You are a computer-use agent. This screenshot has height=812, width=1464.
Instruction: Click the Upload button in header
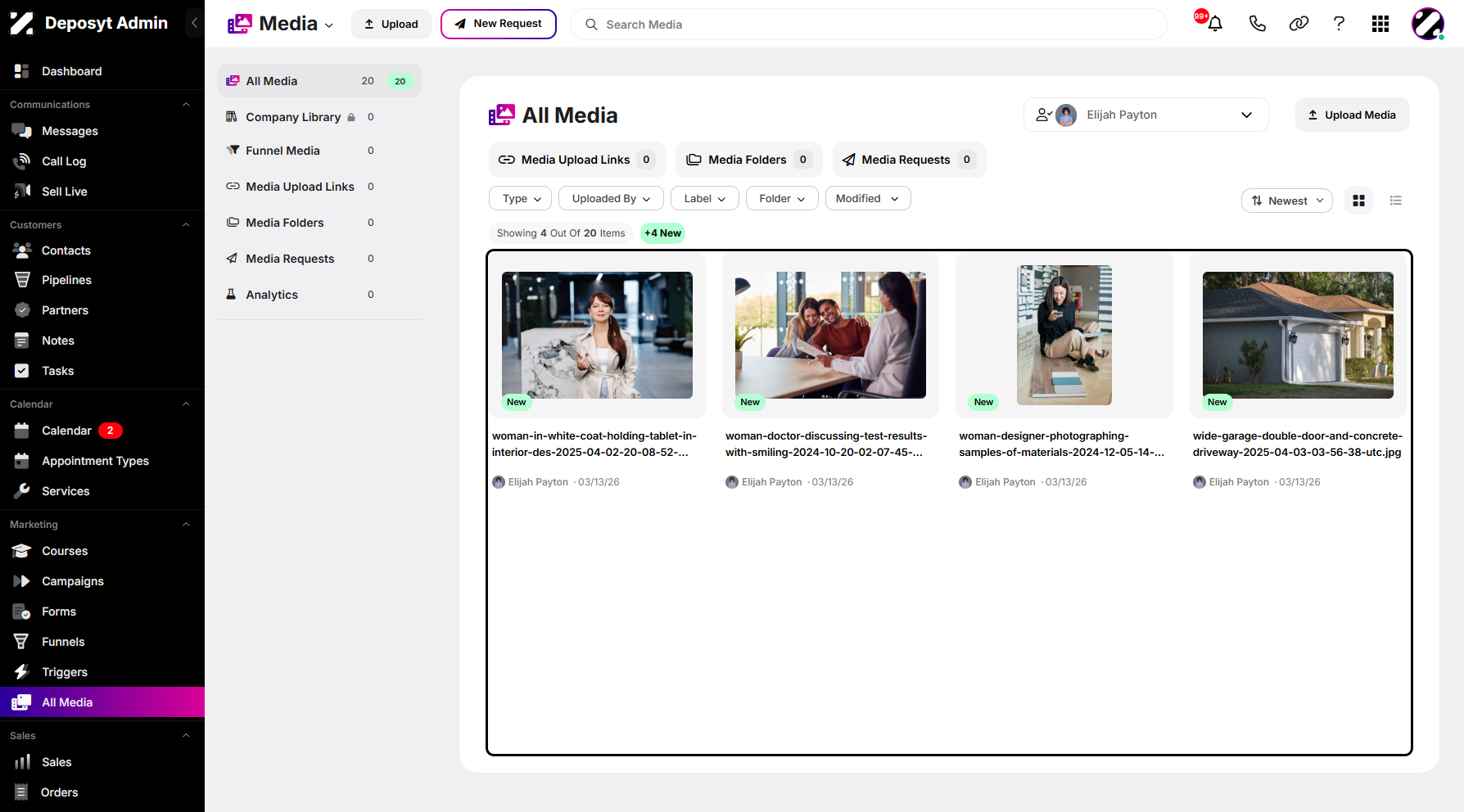391,24
